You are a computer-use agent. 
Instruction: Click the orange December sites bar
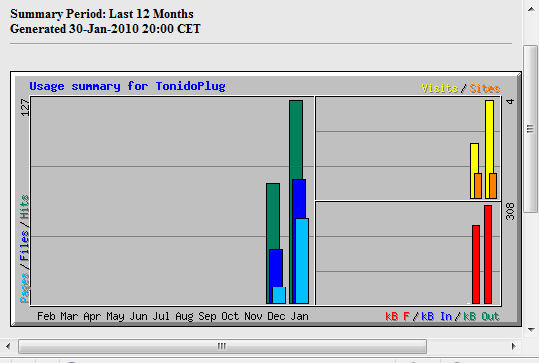point(478,186)
